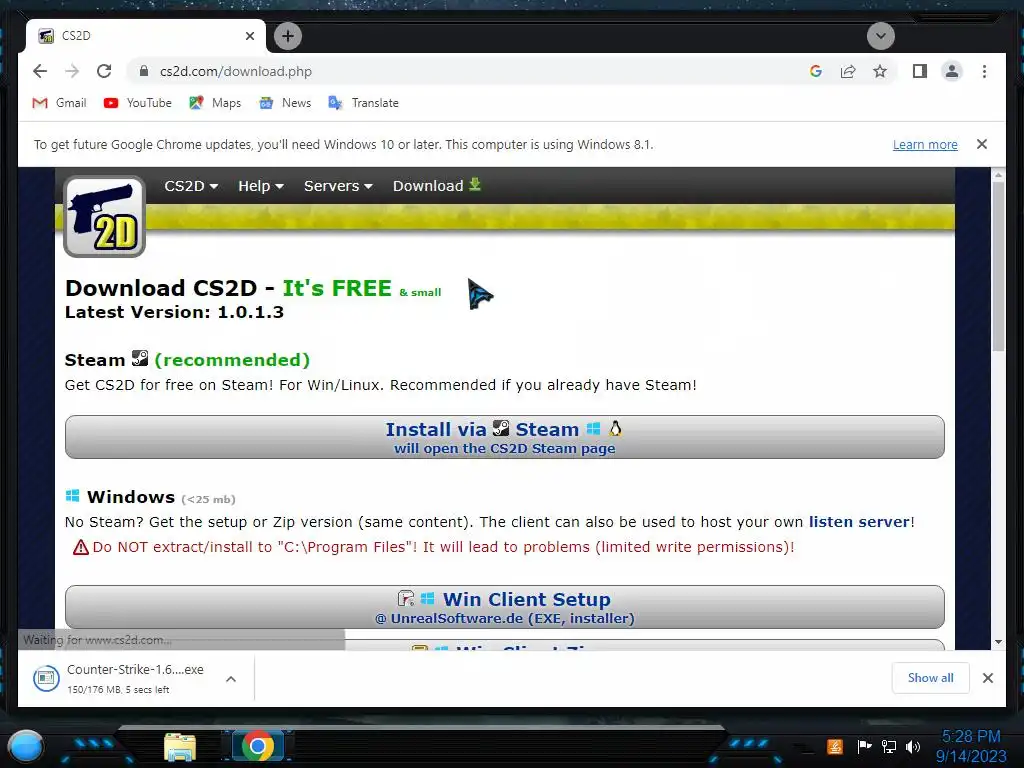Click 'Latest Version: 1.0.1.3' text
Image resolution: width=1024 pixels, height=768 pixels.
pos(174,312)
